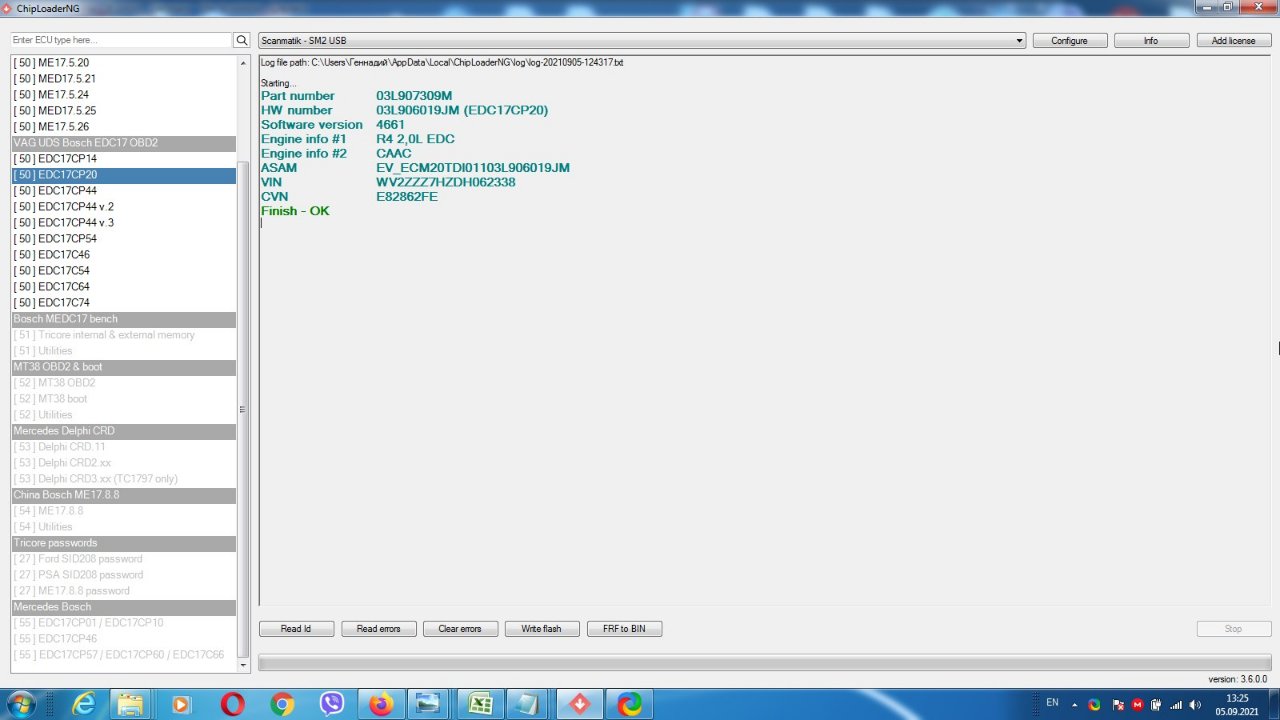Click the volume icon in system tray
This screenshot has width=1280, height=720.
click(x=1196, y=705)
